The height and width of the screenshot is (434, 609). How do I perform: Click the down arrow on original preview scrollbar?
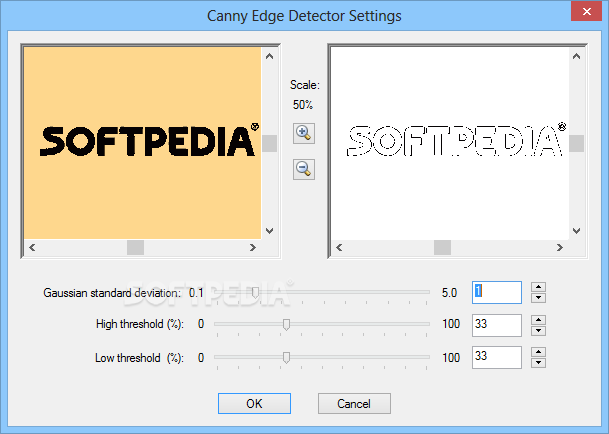270,231
